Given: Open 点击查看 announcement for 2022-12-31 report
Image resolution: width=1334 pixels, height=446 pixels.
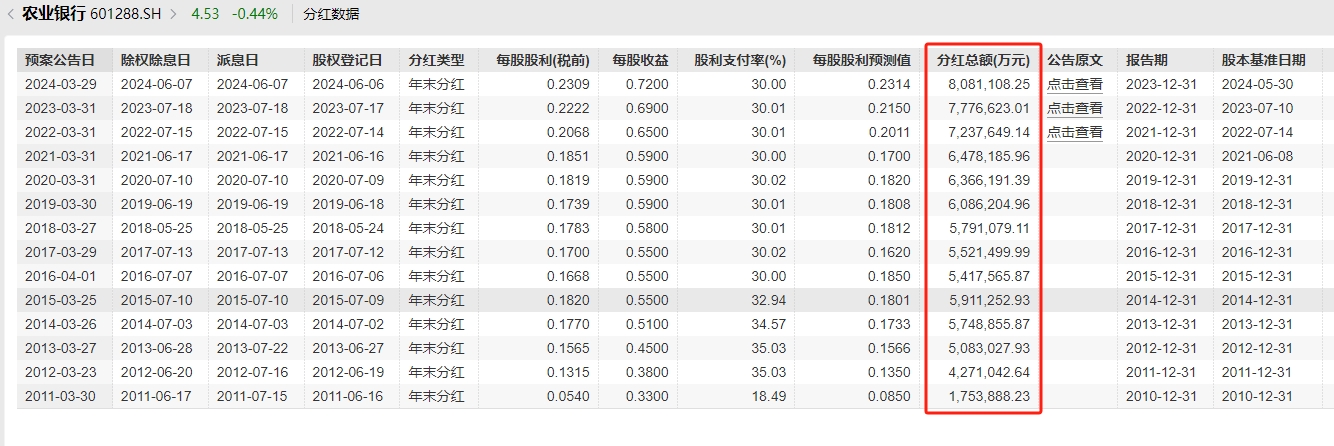Looking at the screenshot, I should click(x=1074, y=108).
